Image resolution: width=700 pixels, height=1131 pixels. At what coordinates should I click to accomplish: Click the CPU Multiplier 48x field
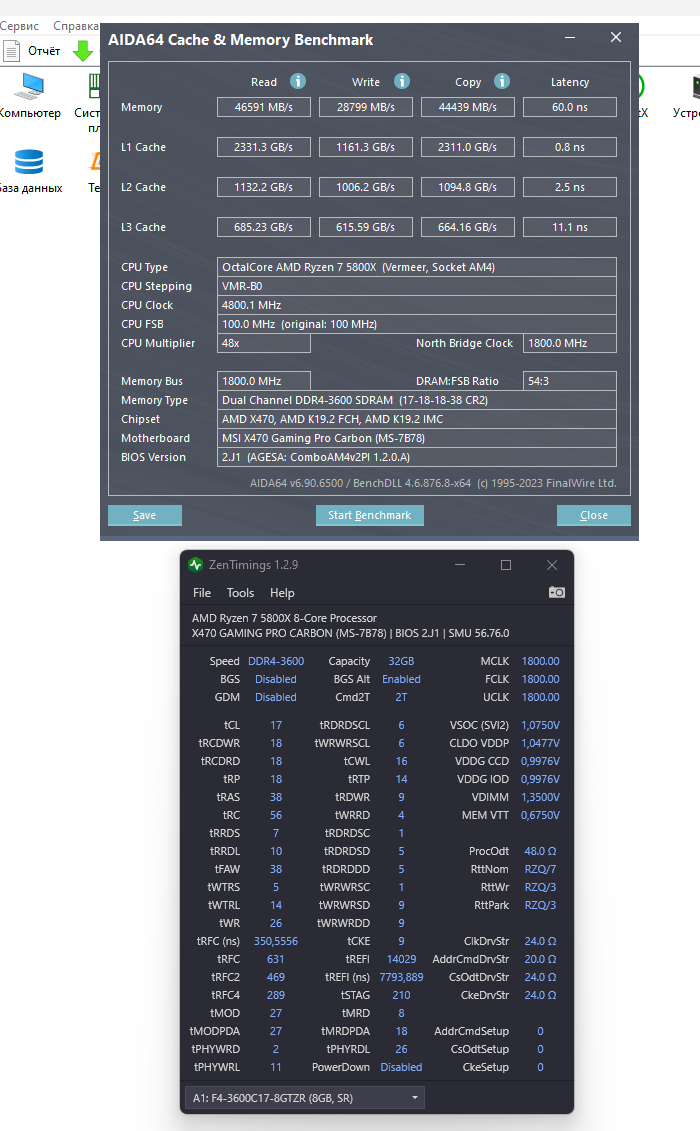pos(264,343)
